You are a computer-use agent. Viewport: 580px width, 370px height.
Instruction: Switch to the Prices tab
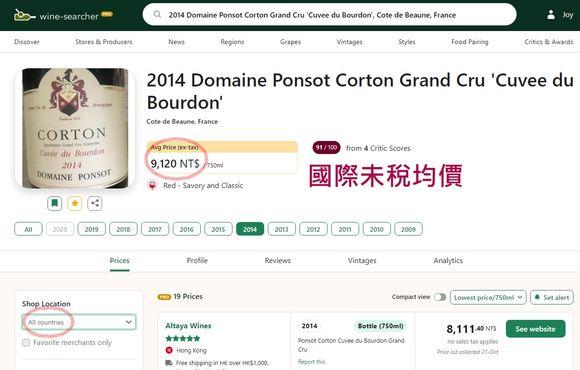[x=119, y=260]
